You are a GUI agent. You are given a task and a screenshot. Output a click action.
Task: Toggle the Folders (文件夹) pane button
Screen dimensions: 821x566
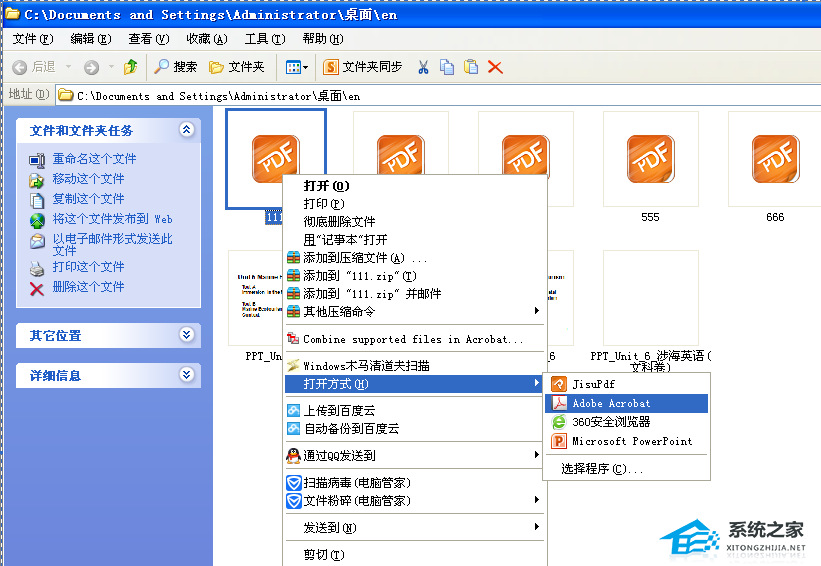[x=236, y=67]
